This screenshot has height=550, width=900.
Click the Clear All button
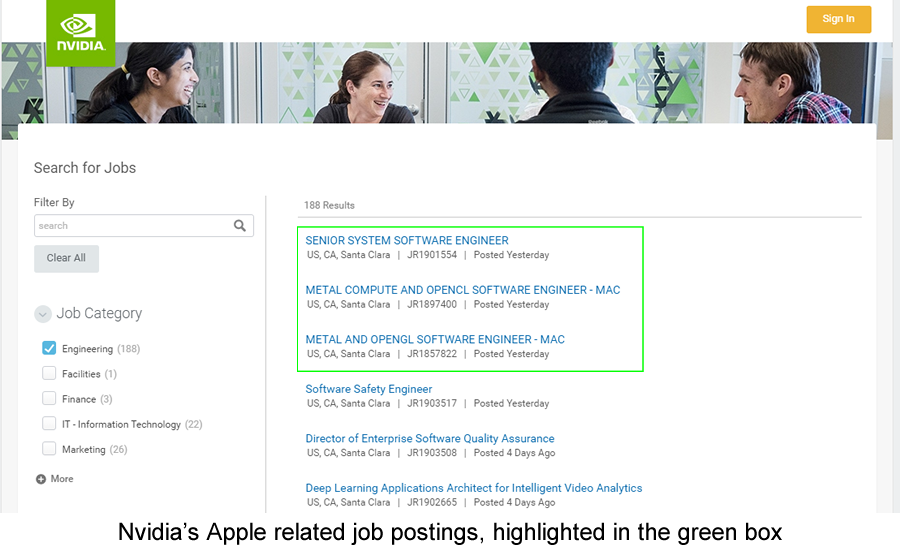(x=66, y=258)
